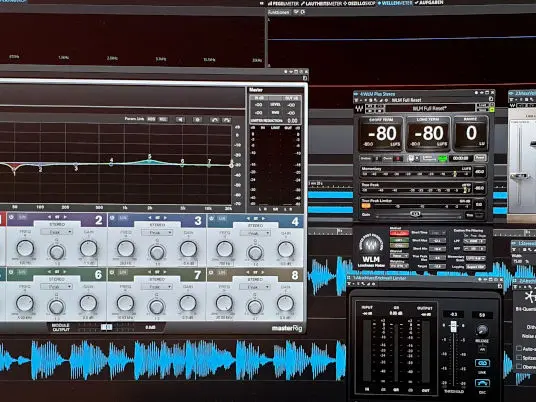The width and height of the screenshot is (536, 402).
Task: Toggle the power icon of EQ band 3
Action: 112,218
